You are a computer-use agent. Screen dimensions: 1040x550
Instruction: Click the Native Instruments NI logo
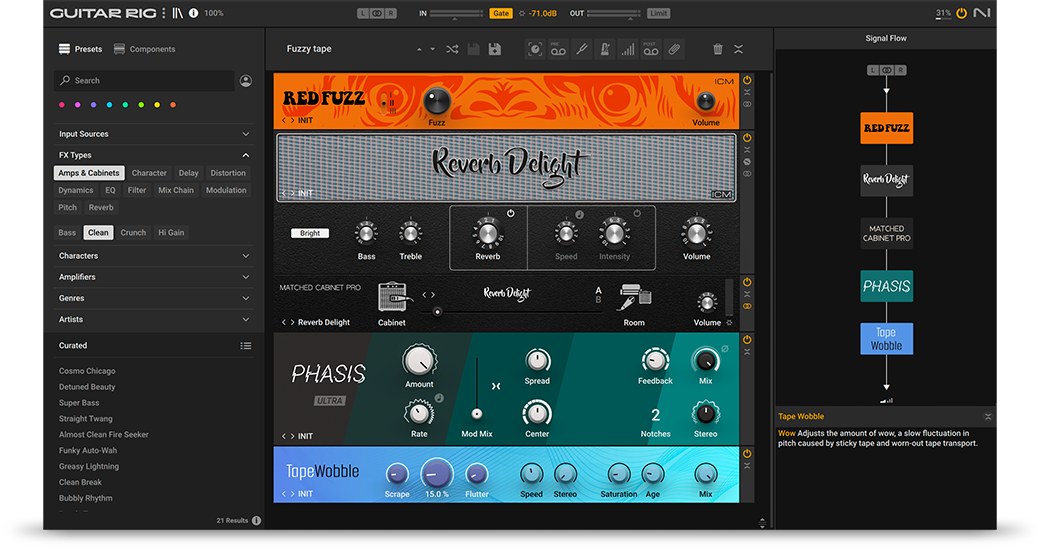[x=982, y=13]
